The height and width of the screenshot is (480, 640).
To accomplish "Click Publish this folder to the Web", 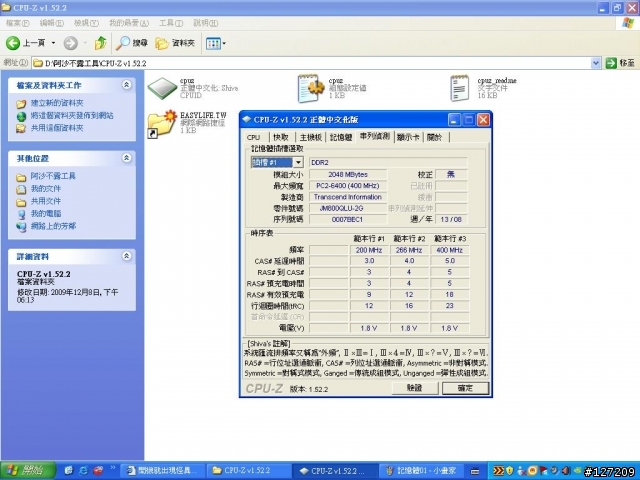I will tap(72, 116).
